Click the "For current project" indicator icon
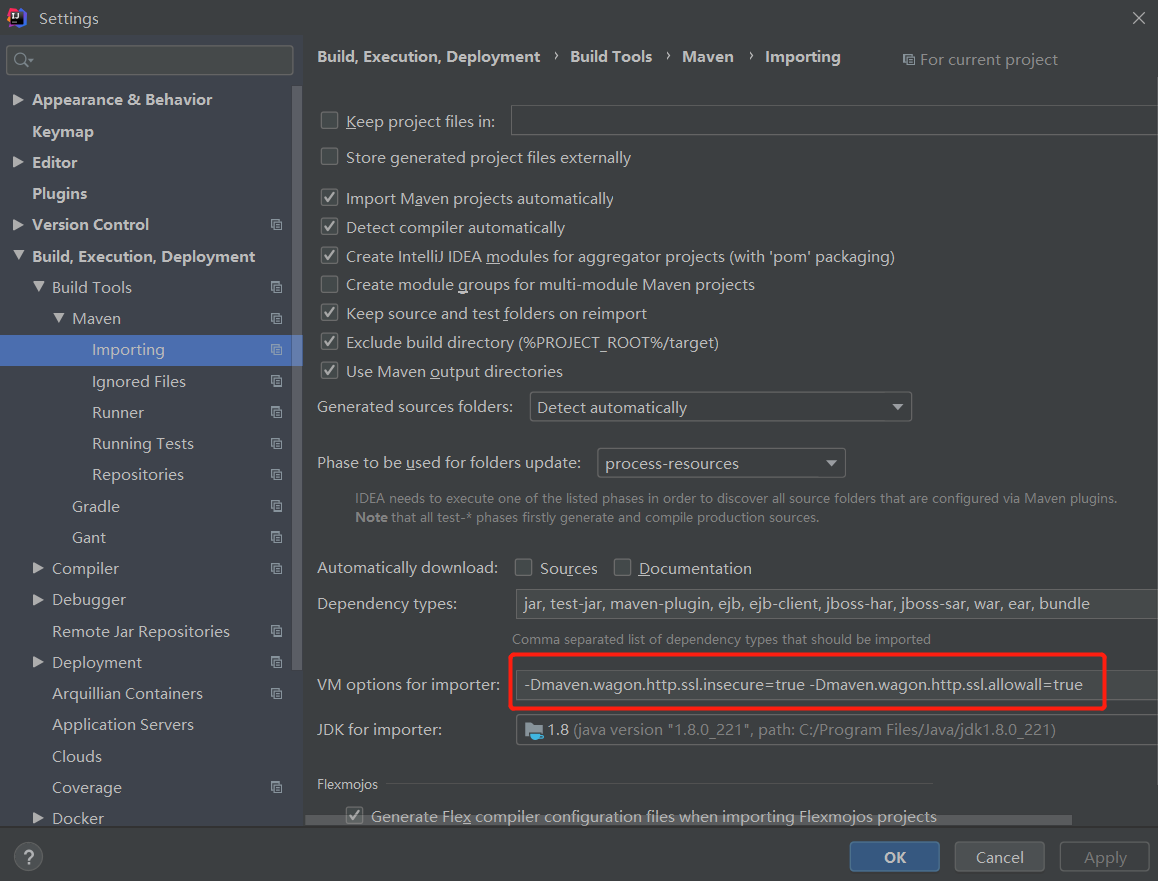The width and height of the screenshot is (1158, 881). click(909, 60)
